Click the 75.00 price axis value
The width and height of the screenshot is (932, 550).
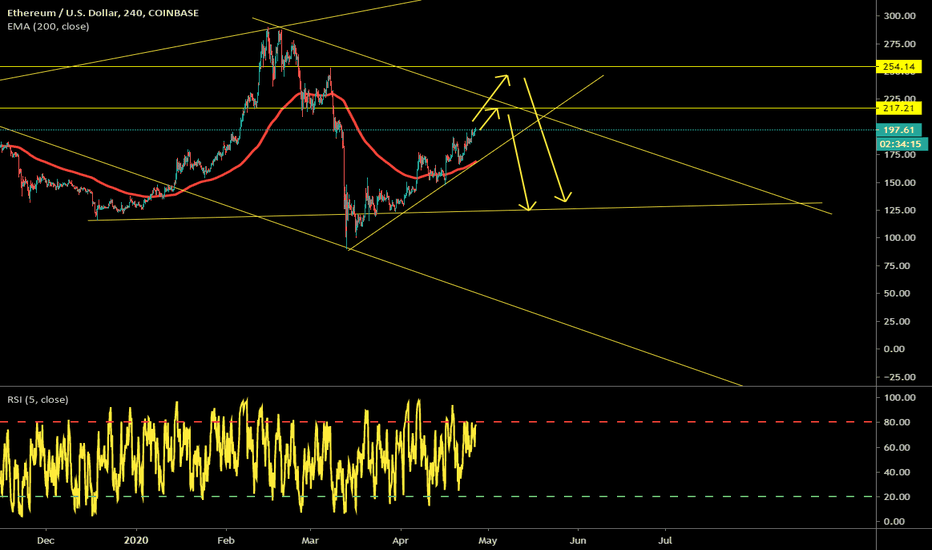pyautogui.click(x=897, y=266)
